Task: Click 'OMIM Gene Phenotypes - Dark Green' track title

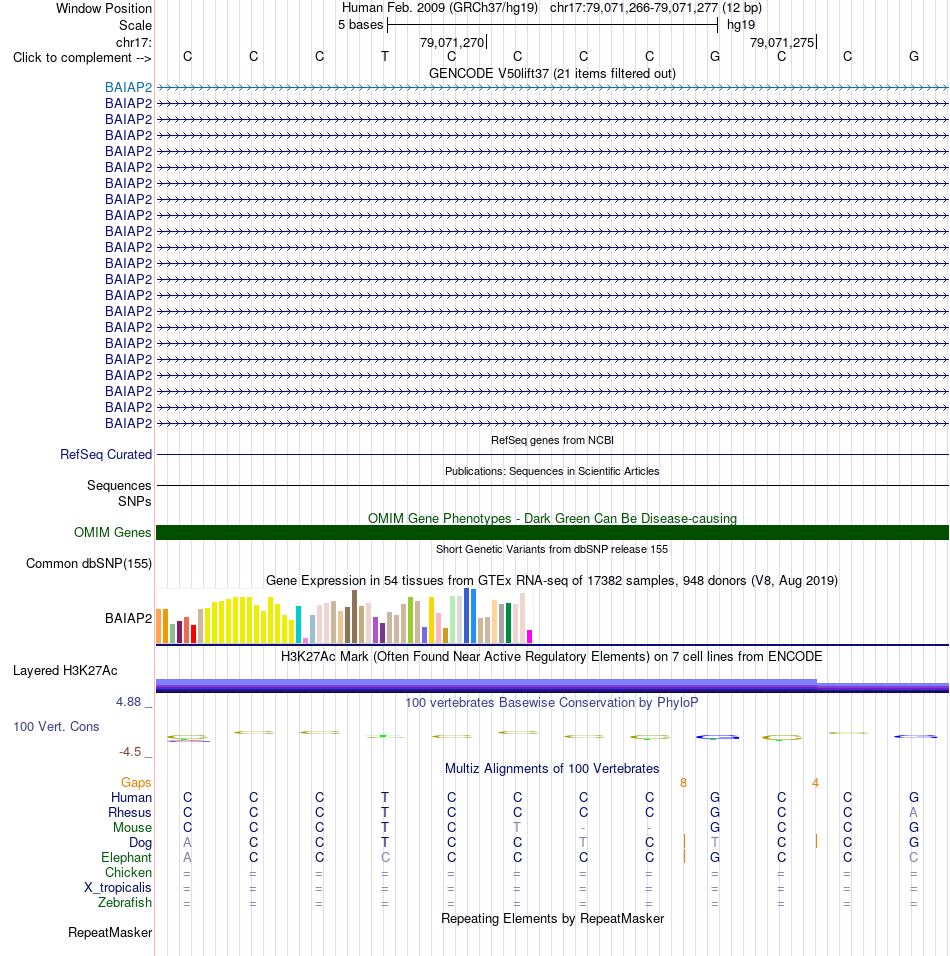Action: point(552,519)
